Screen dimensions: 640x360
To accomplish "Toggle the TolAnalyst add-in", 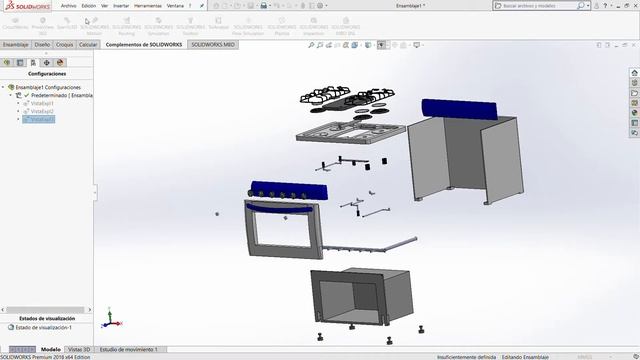I will pyautogui.click(x=218, y=24).
